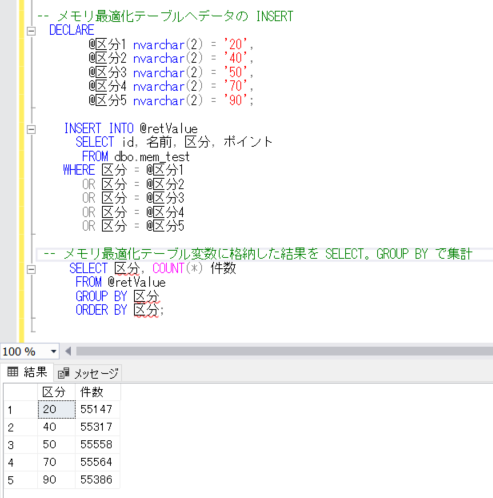Viewport: 493px width, 498px height.
Task: Switch to the 結果 tab
Action: tap(27, 372)
